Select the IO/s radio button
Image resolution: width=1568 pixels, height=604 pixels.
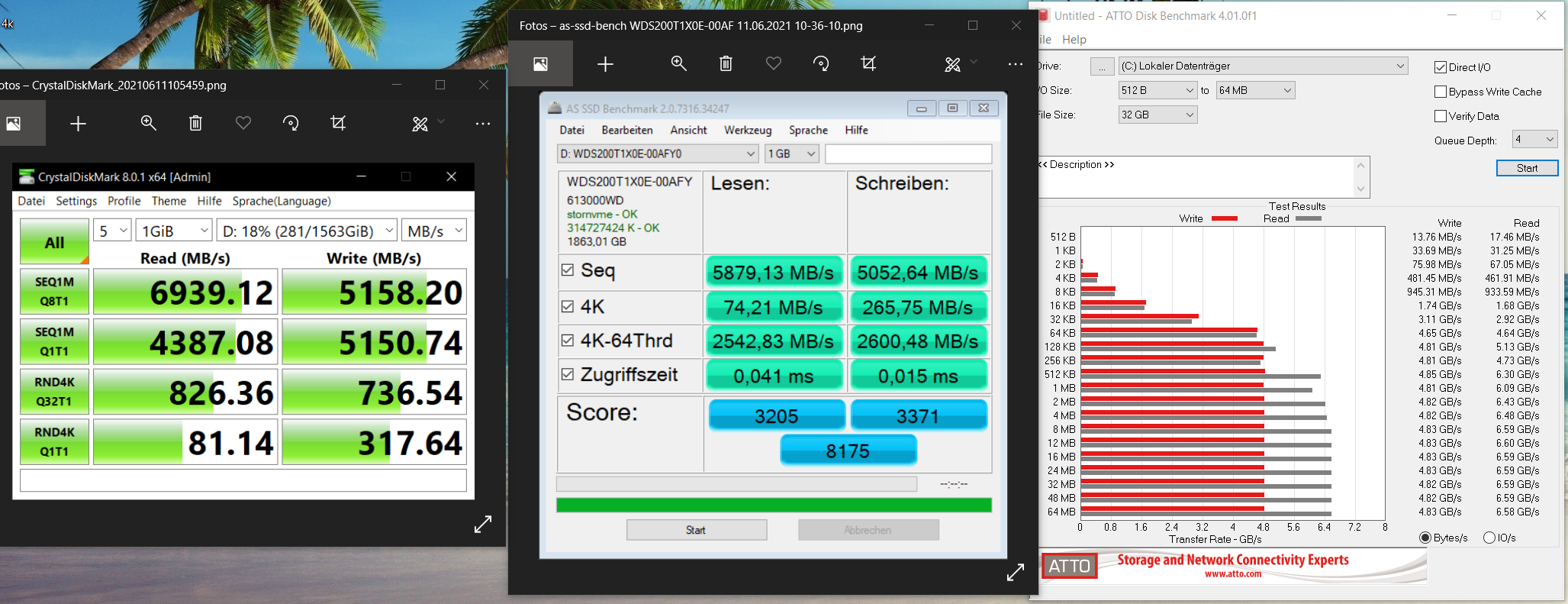[1489, 538]
